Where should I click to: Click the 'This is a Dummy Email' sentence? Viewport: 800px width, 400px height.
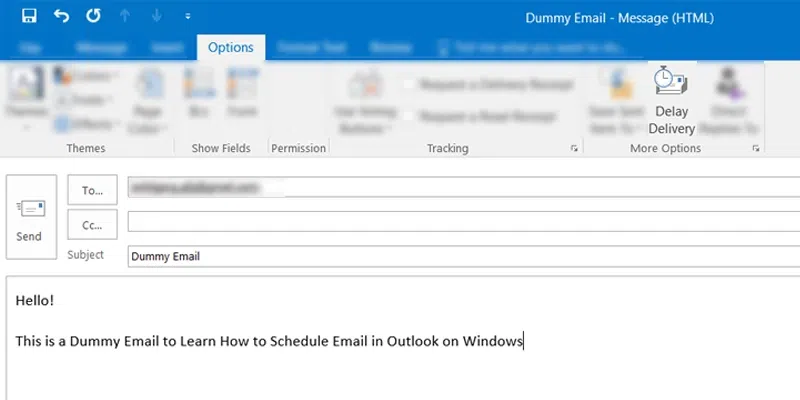(x=269, y=341)
